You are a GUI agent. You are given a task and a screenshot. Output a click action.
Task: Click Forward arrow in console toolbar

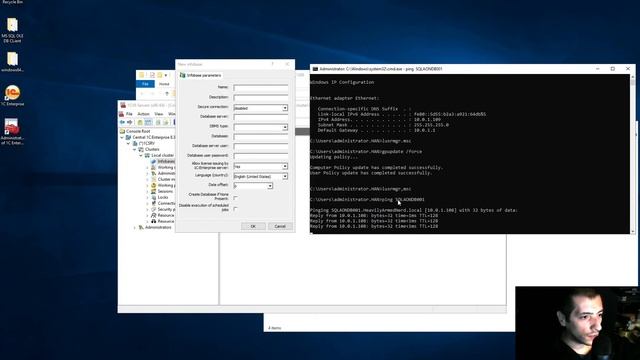tap(130, 122)
